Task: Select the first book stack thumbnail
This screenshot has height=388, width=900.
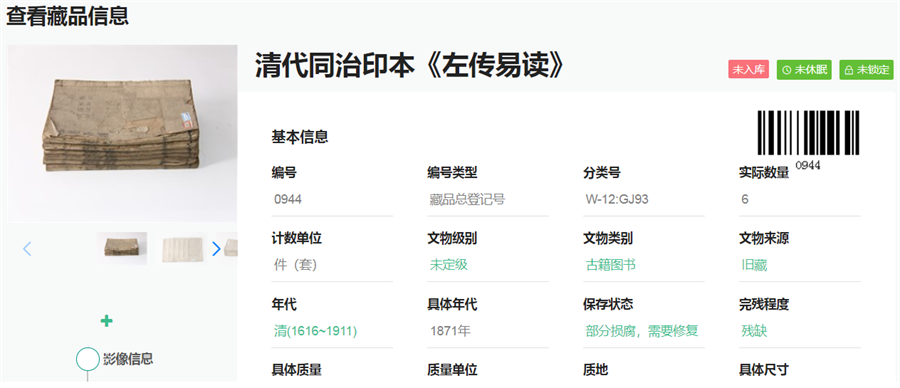Action: coord(122,249)
